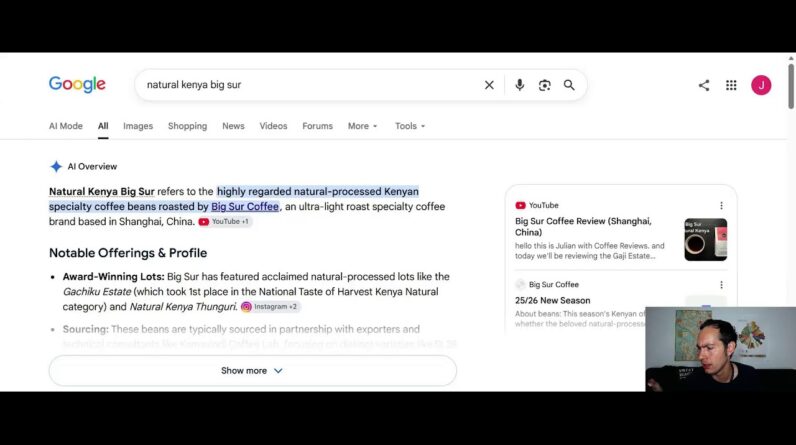Switch to AI Mode tab

pyautogui.click(x=65, y=126)
